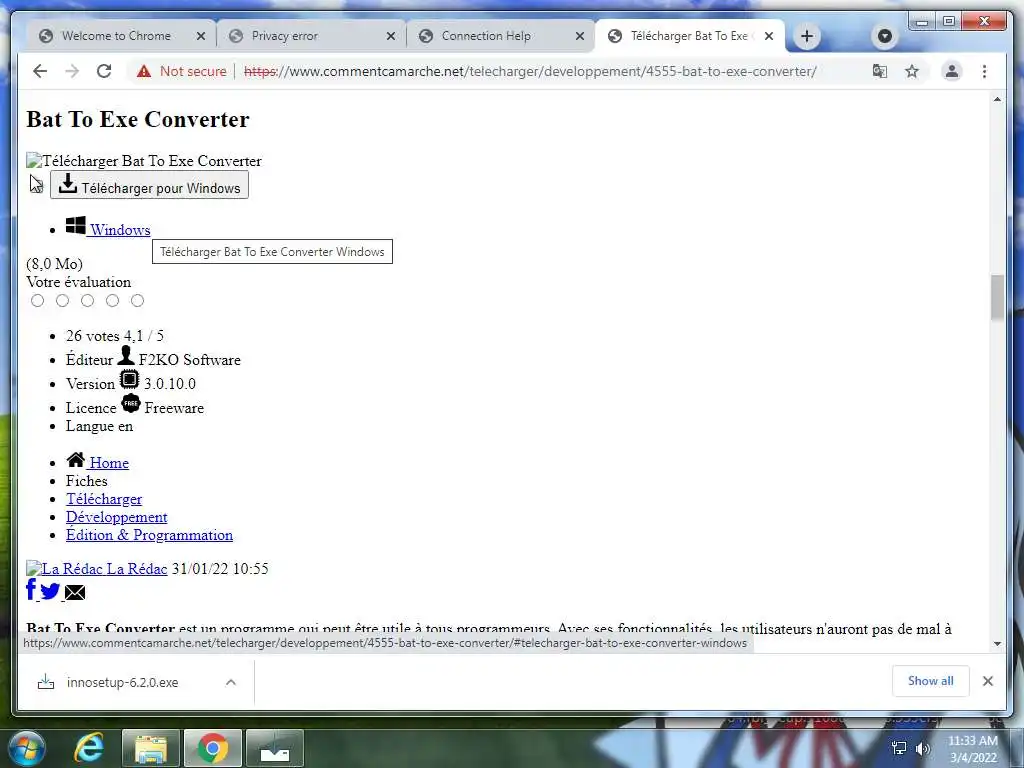Close the Télécharger Bat To Exe tab
This screenshot has width=1024, height=768.
click(x=769, y=36)
